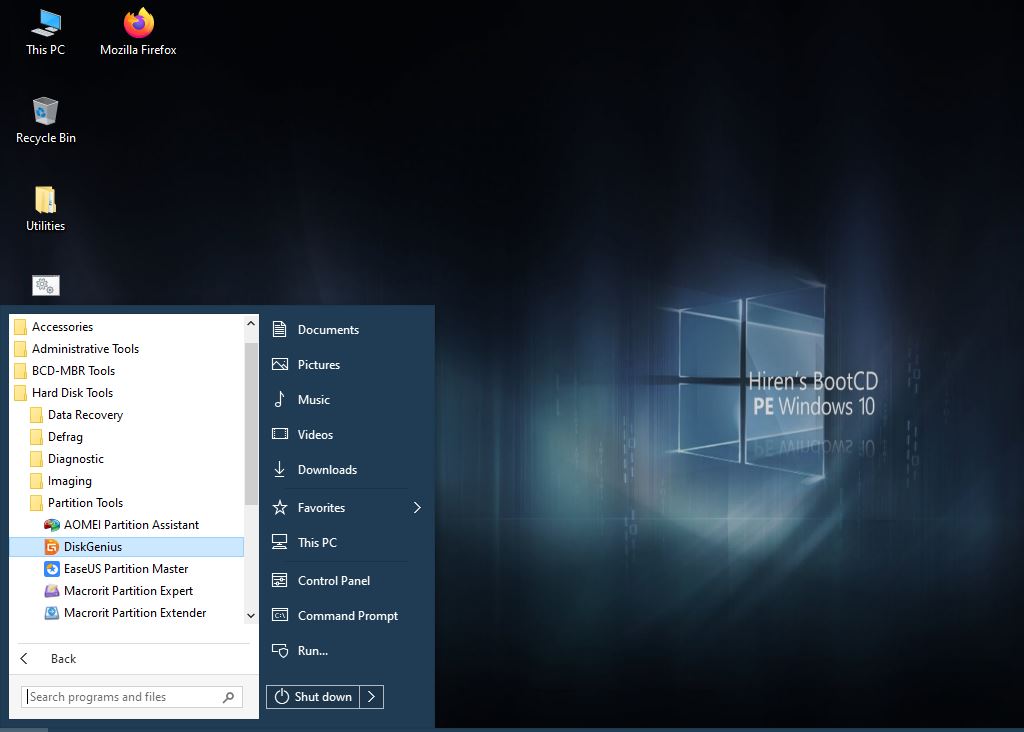Expand the Data Recovery folder
The image size is (1024, 732).
(85, 415)
